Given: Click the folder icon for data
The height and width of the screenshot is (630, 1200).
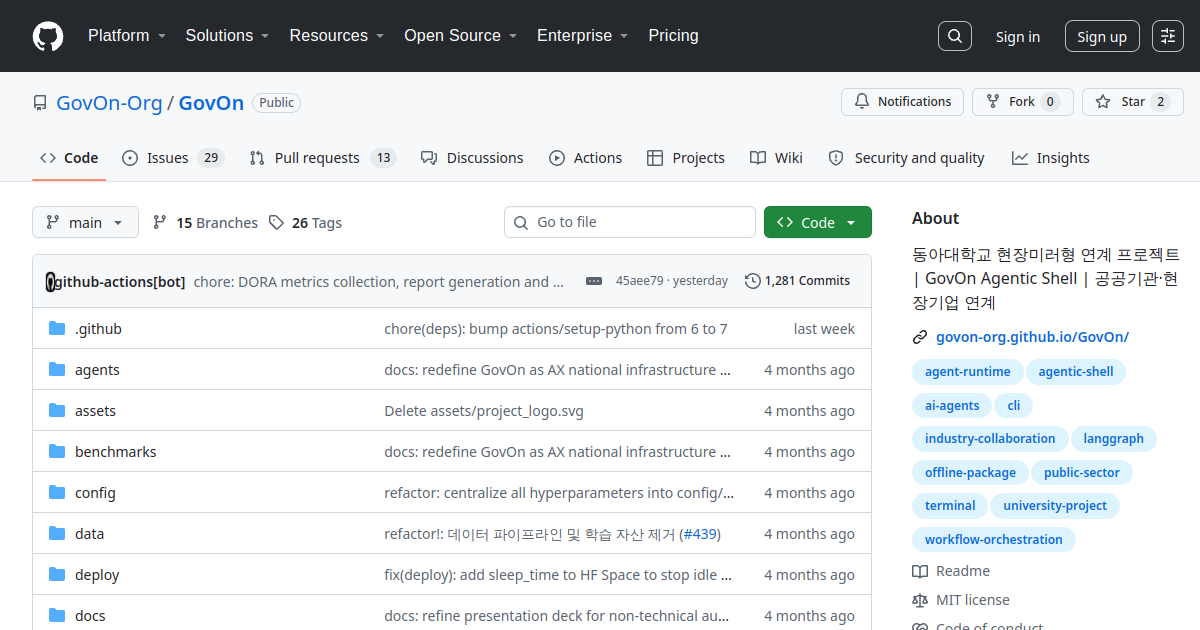Looking at the screenshot, I should tap(57, 534).
